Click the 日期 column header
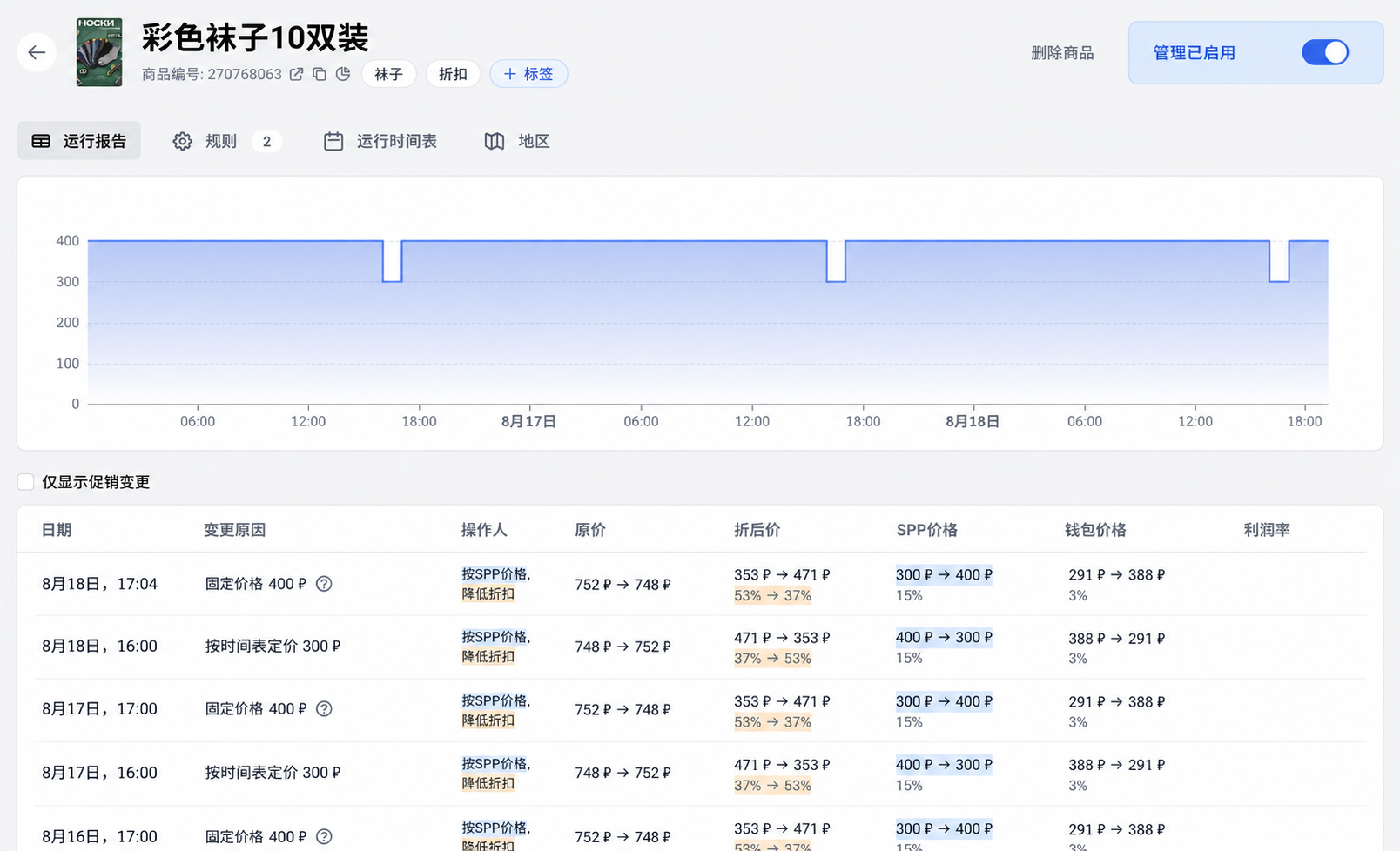 (x=57, y=530)
